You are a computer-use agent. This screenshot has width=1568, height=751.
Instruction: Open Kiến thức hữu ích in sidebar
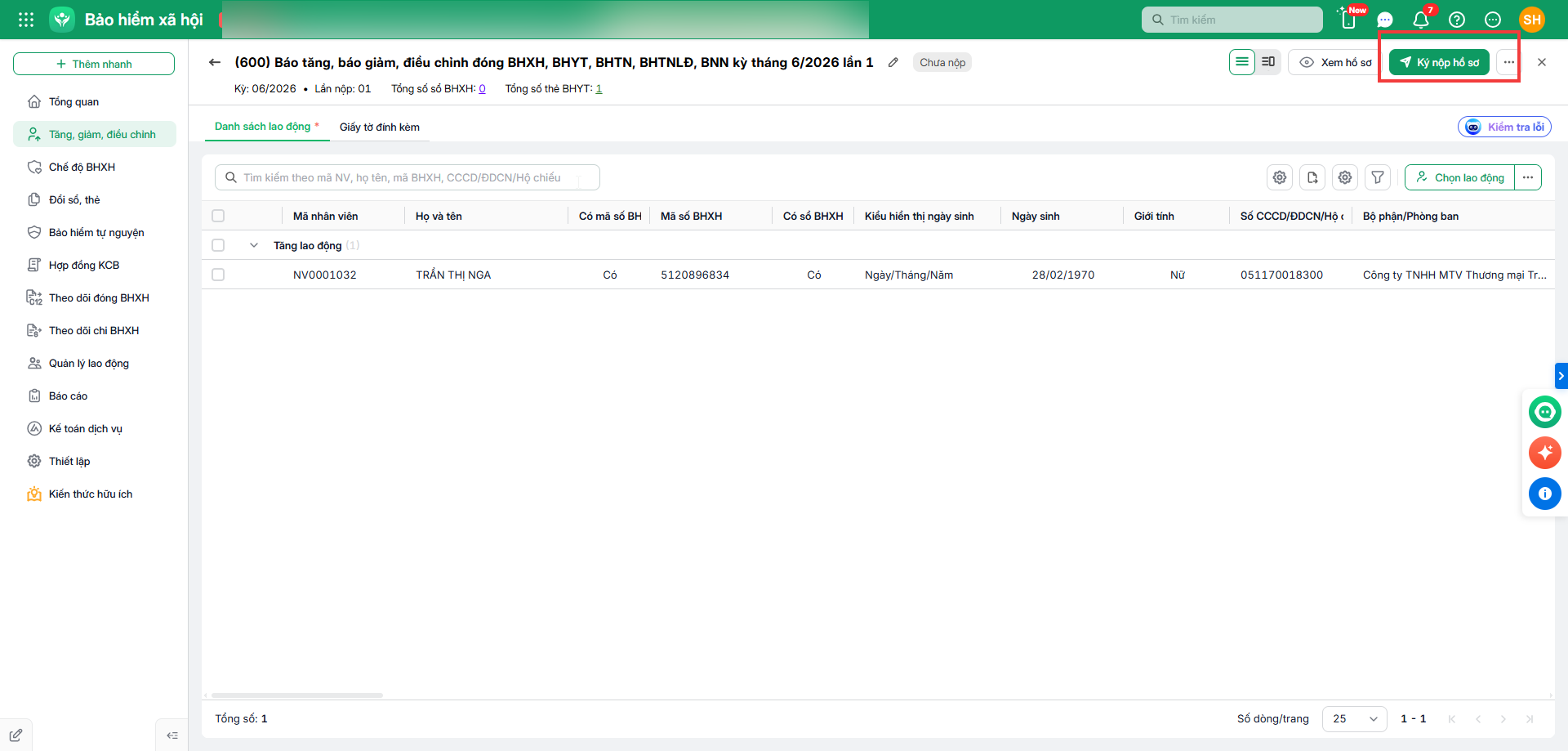[x=95, y=494]
